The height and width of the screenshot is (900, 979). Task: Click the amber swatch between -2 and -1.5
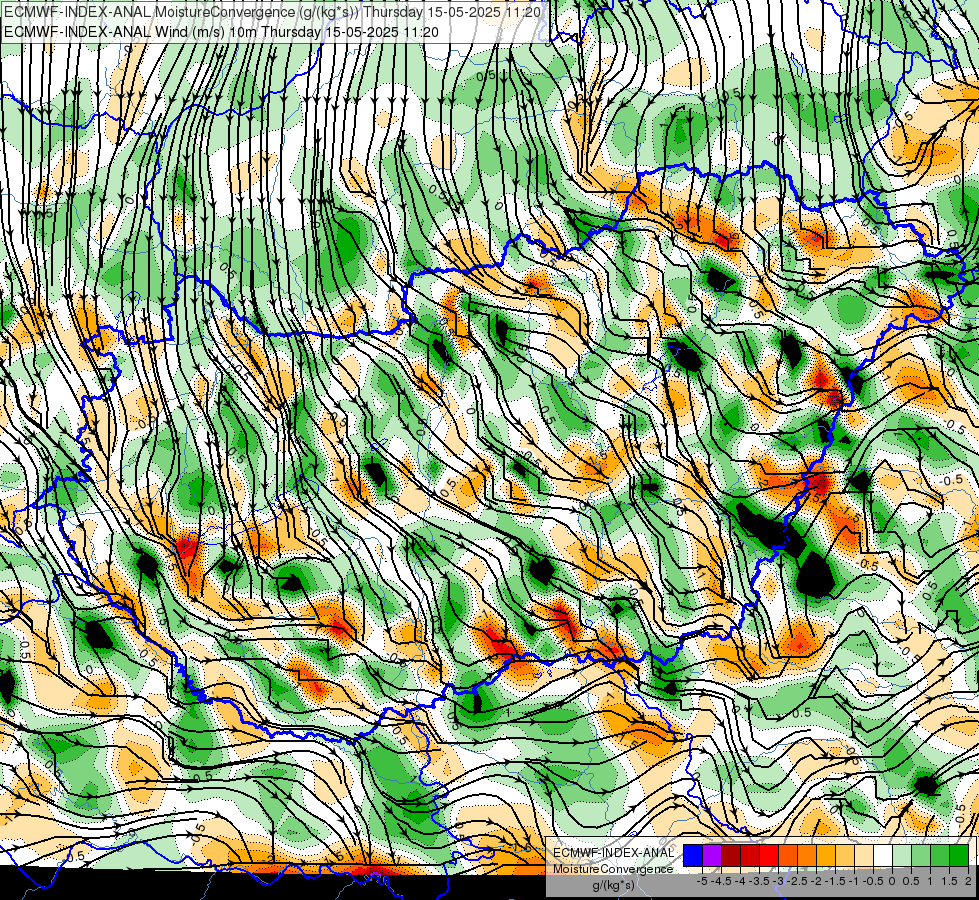click(x=826, y=856)
